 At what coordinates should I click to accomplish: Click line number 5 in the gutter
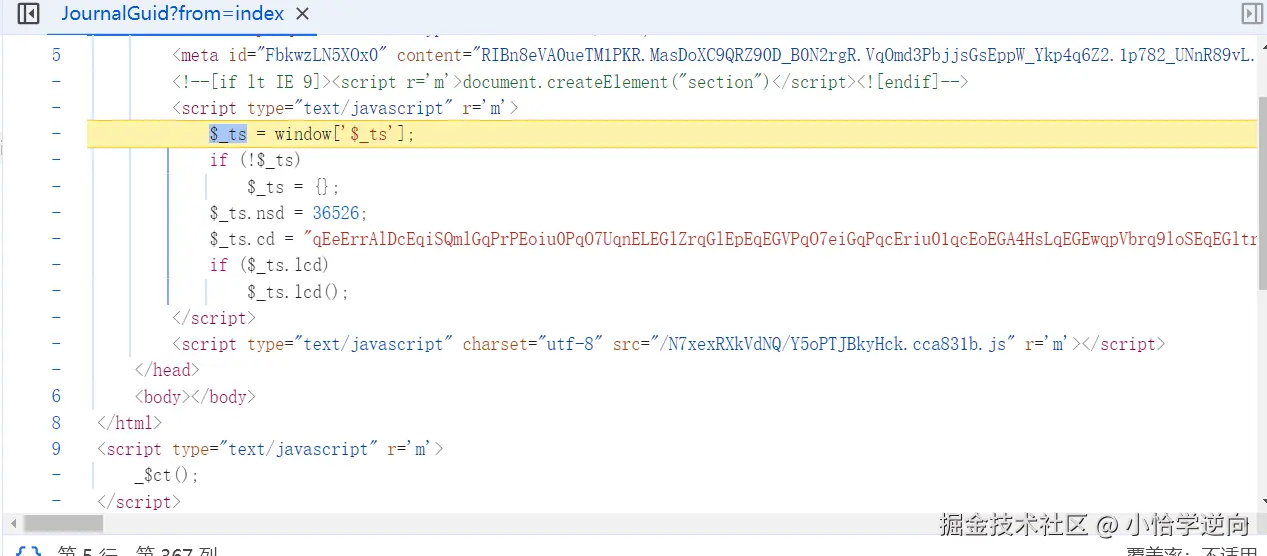[56, 56]
